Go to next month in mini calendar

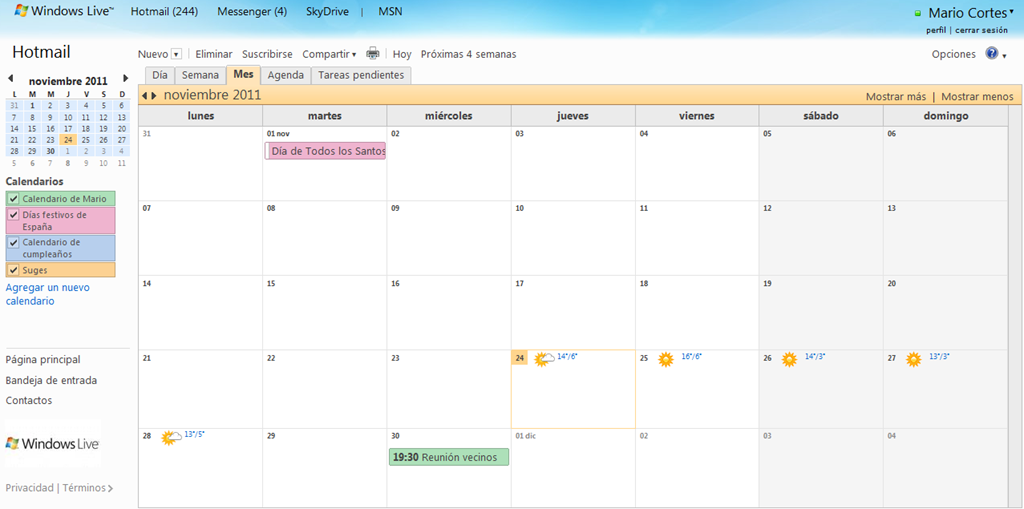point(125,78)
